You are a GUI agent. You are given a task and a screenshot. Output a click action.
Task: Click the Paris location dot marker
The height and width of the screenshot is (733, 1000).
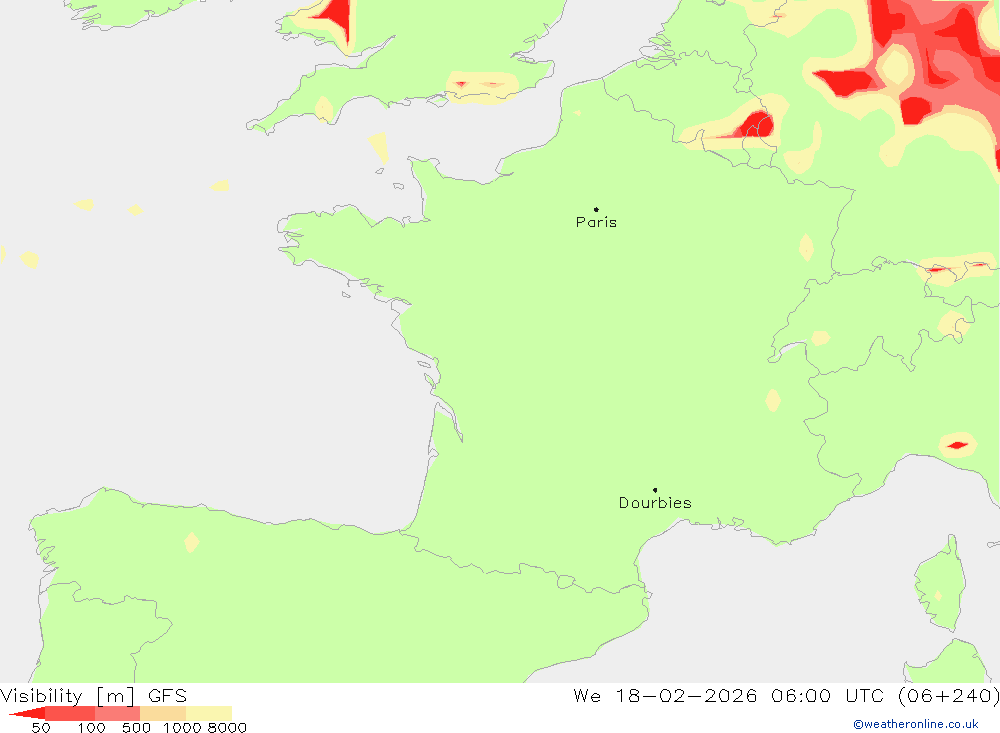click(596, 209)
